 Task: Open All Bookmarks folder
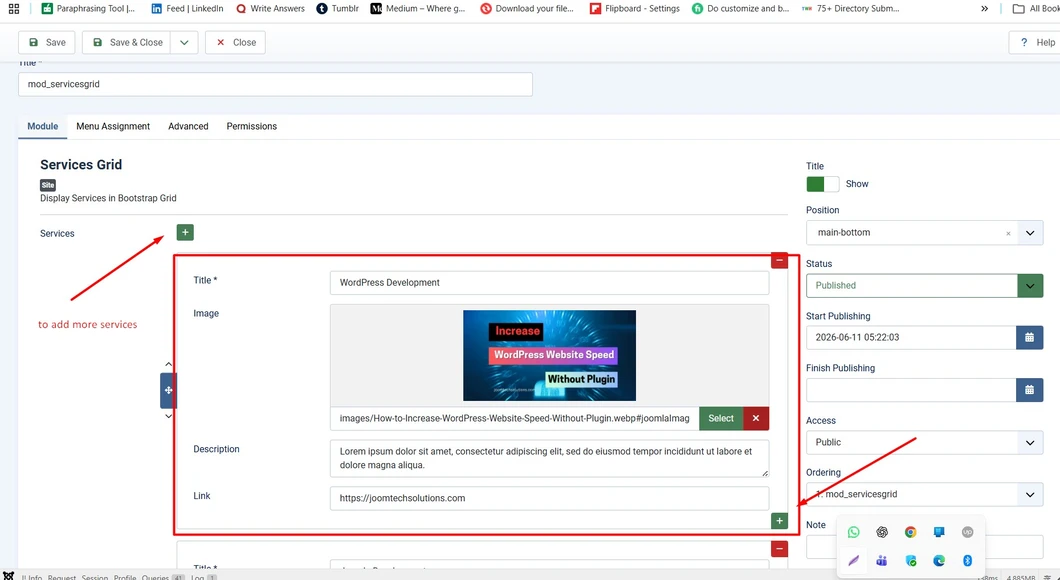pos(1035,9)
